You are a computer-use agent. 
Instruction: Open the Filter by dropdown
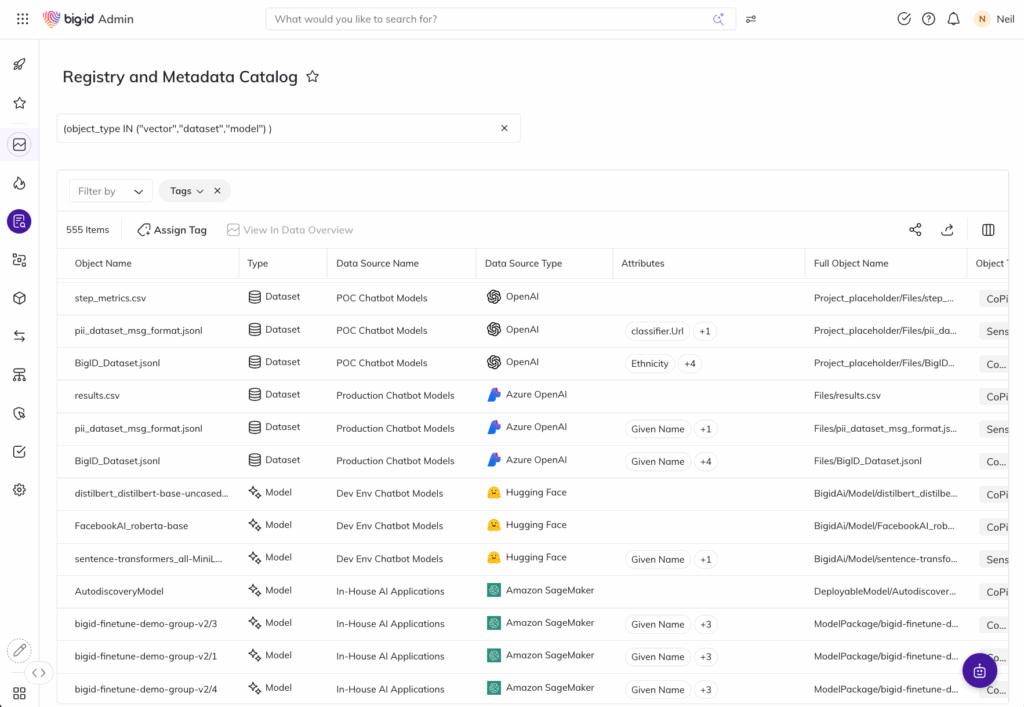[x=111, y=191]
